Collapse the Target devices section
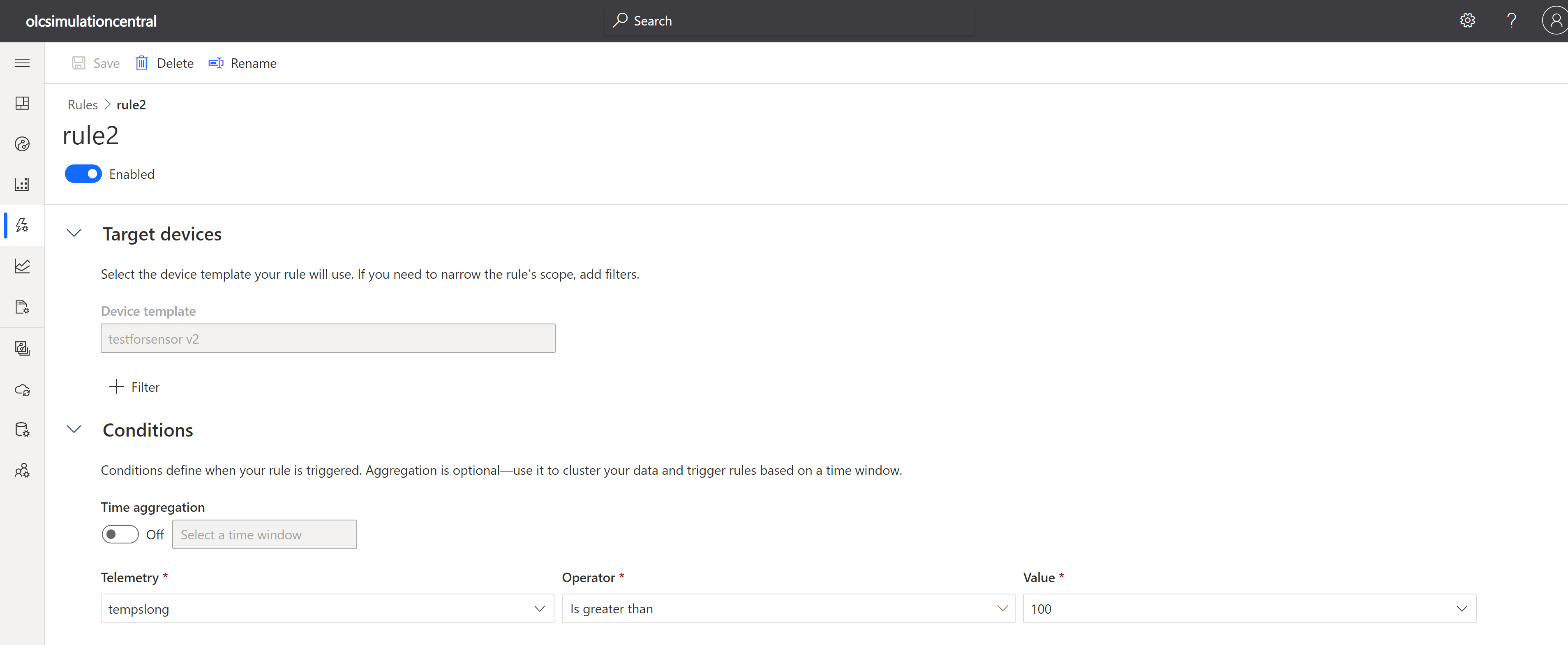This screenshot has width=1568, height=645. [x=74, y=233]
